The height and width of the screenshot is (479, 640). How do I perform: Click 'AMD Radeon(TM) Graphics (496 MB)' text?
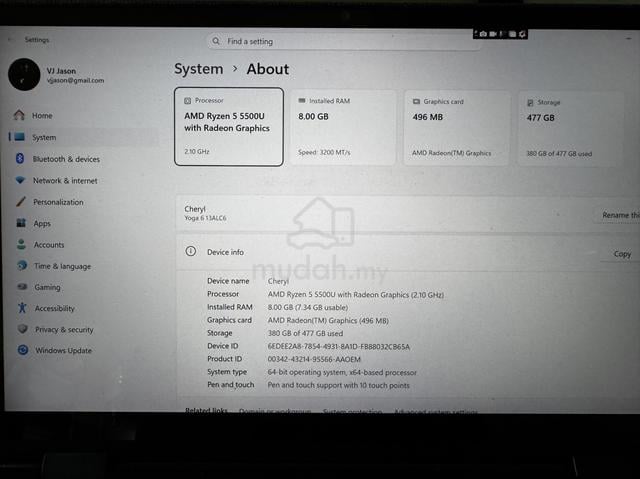click(328, 320)
